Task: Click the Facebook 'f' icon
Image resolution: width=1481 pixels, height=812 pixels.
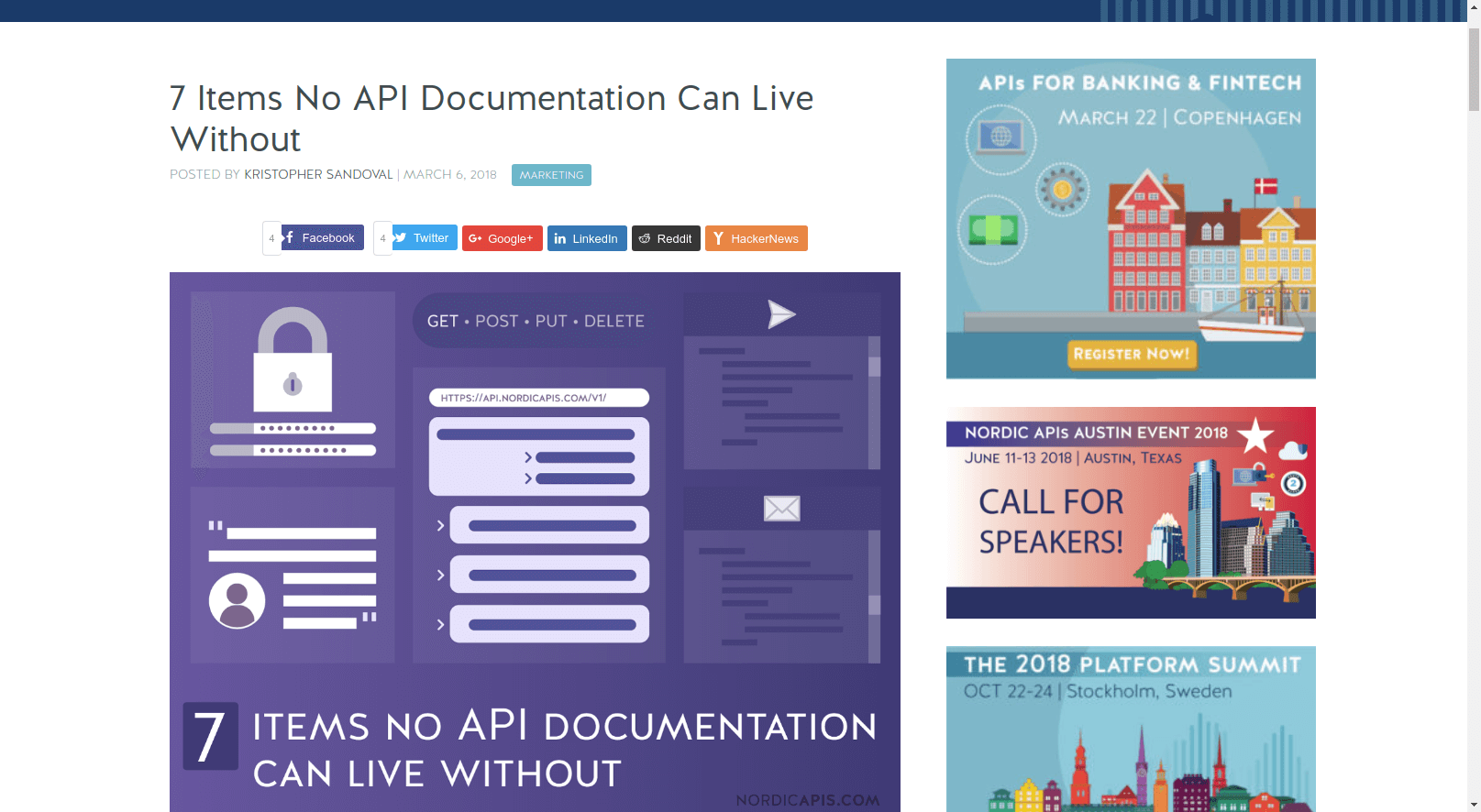Action: (290, 237)
